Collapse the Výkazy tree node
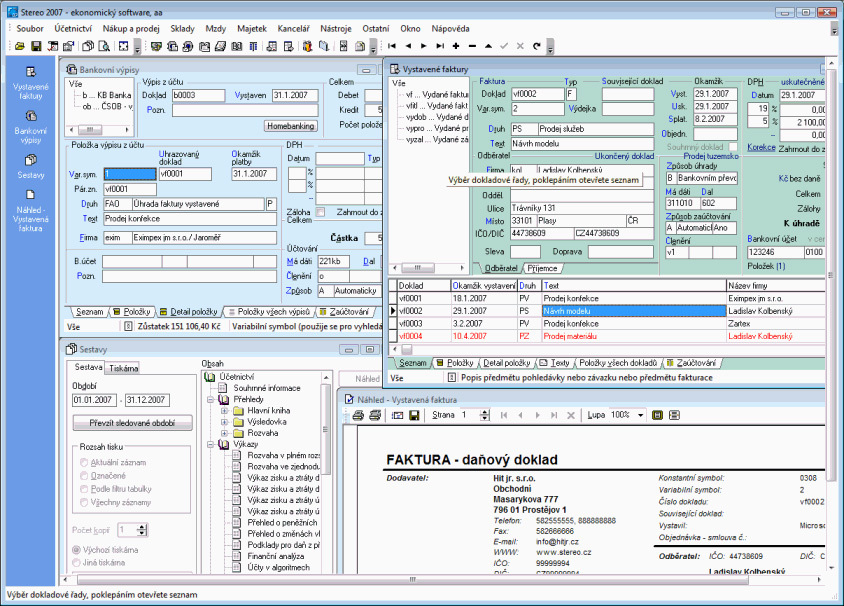The image size is (844, 606). tap(210, 443)
